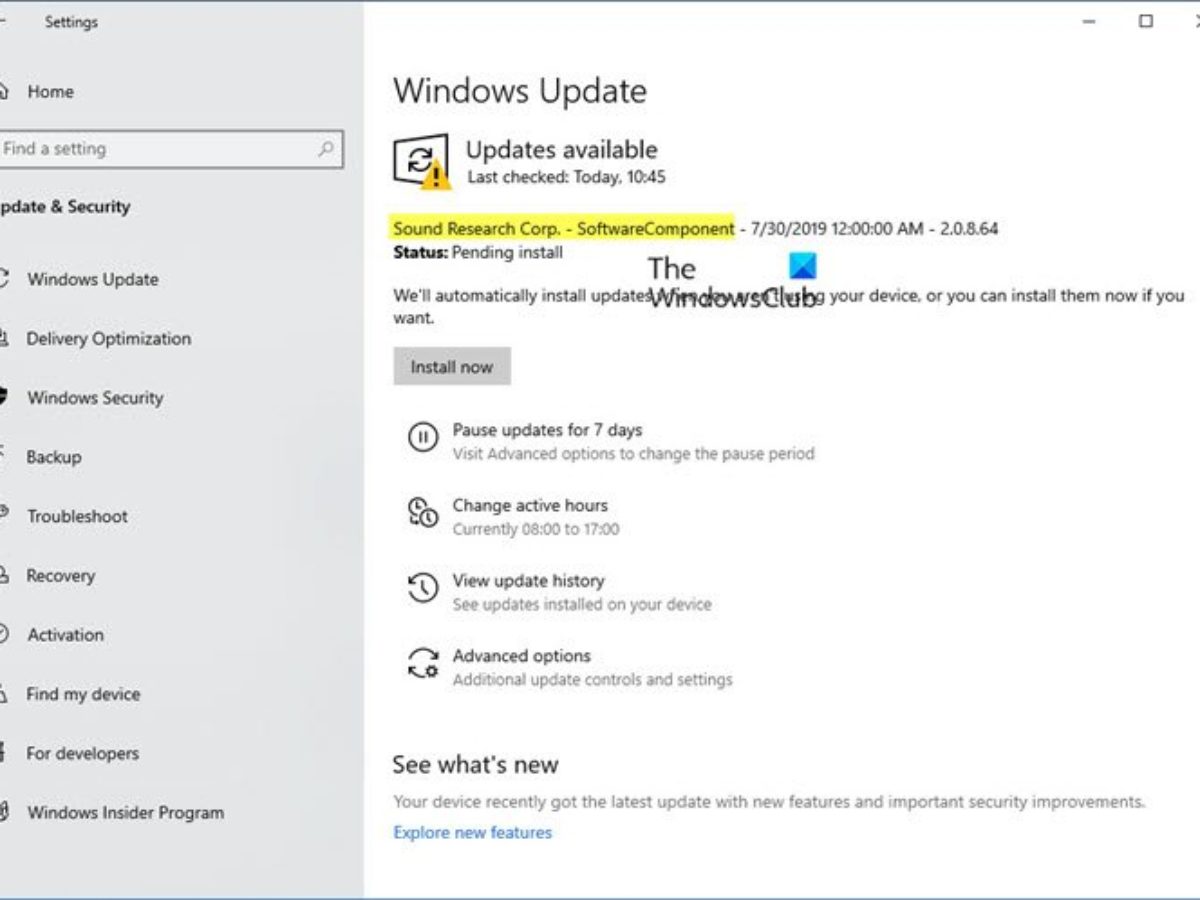Viewport: 1200px width, 900px height.
Task: Click the See what's new heading
Action: (x=475, y=765)
